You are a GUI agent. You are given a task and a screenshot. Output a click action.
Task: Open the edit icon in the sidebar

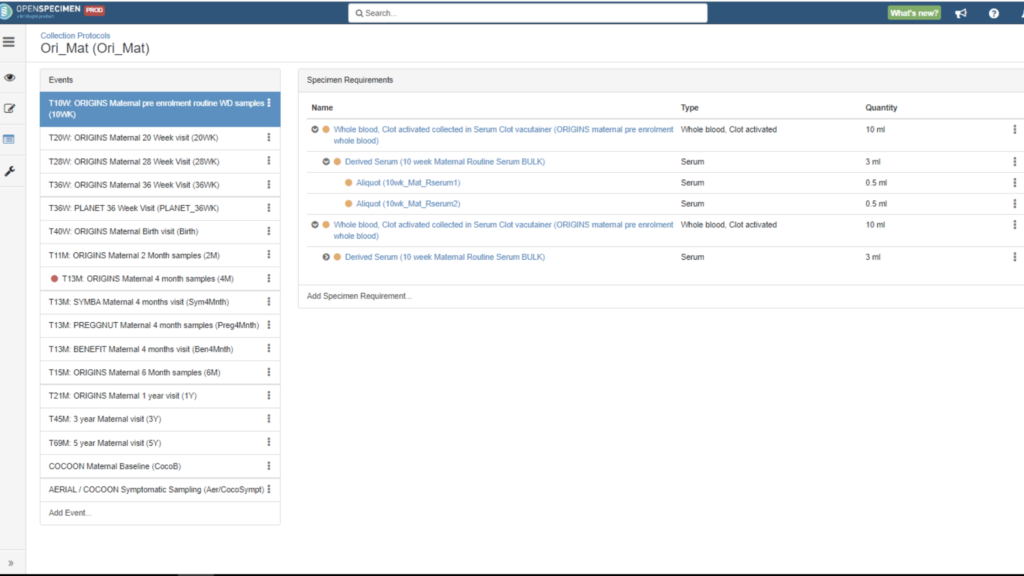coord(9,107)
